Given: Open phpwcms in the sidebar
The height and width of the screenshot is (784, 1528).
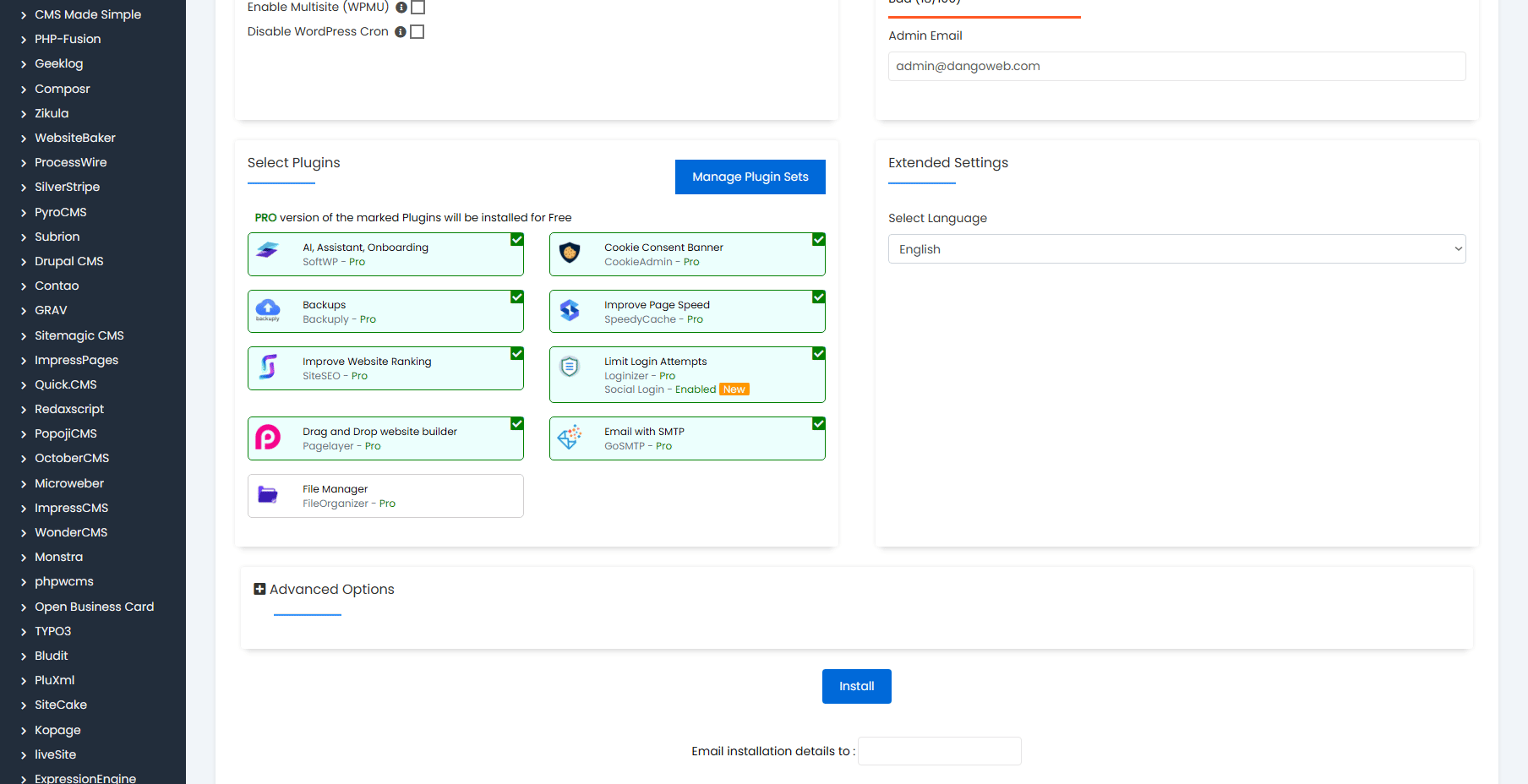Looking at the screenshot, I should tap(63, 581).
